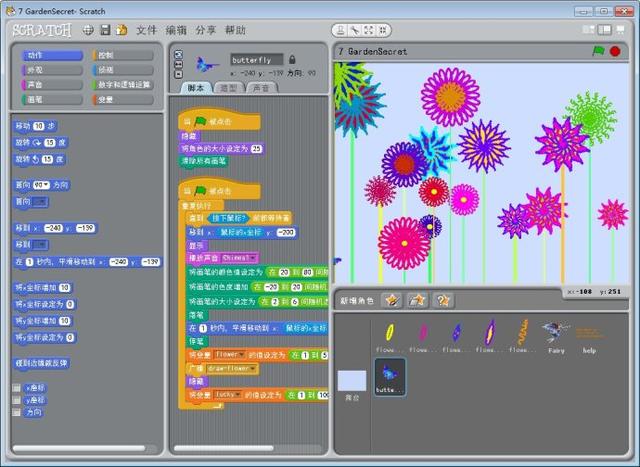Open the empty dropdown in the 移到 block

pyautogui.click(x=40, y=245)
